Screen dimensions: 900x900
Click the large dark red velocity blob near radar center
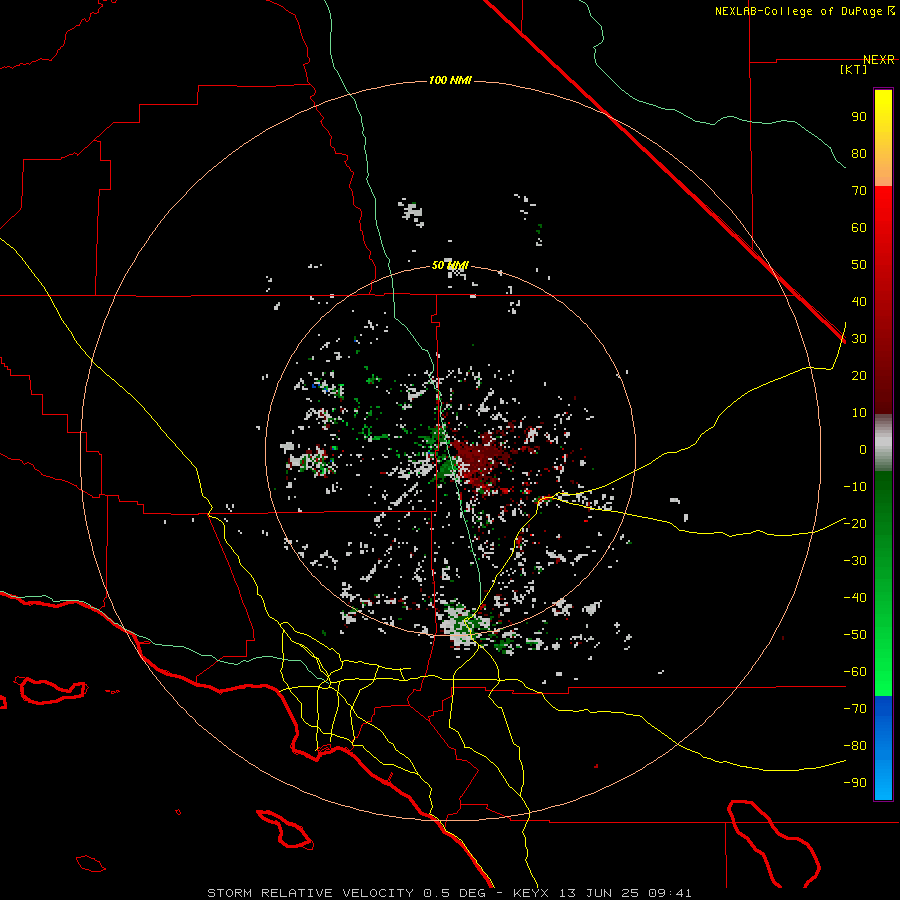[x=479, y=459]
